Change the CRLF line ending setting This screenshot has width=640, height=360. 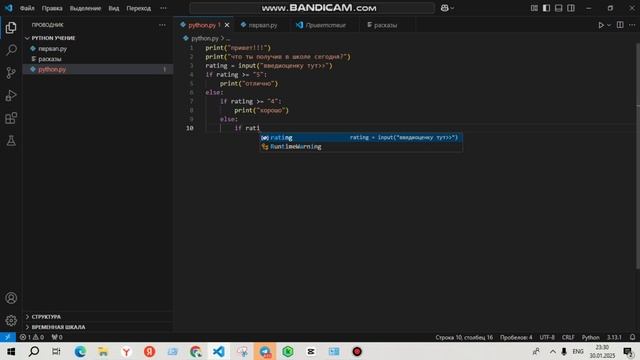pyautogui.click(x=568, y=338)
